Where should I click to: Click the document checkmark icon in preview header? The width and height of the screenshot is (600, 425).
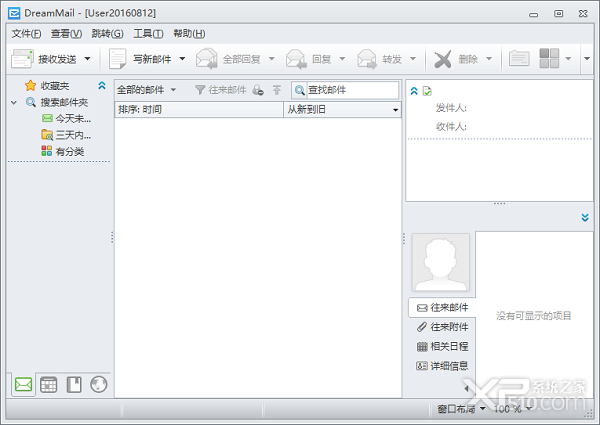tap(427, 91)
